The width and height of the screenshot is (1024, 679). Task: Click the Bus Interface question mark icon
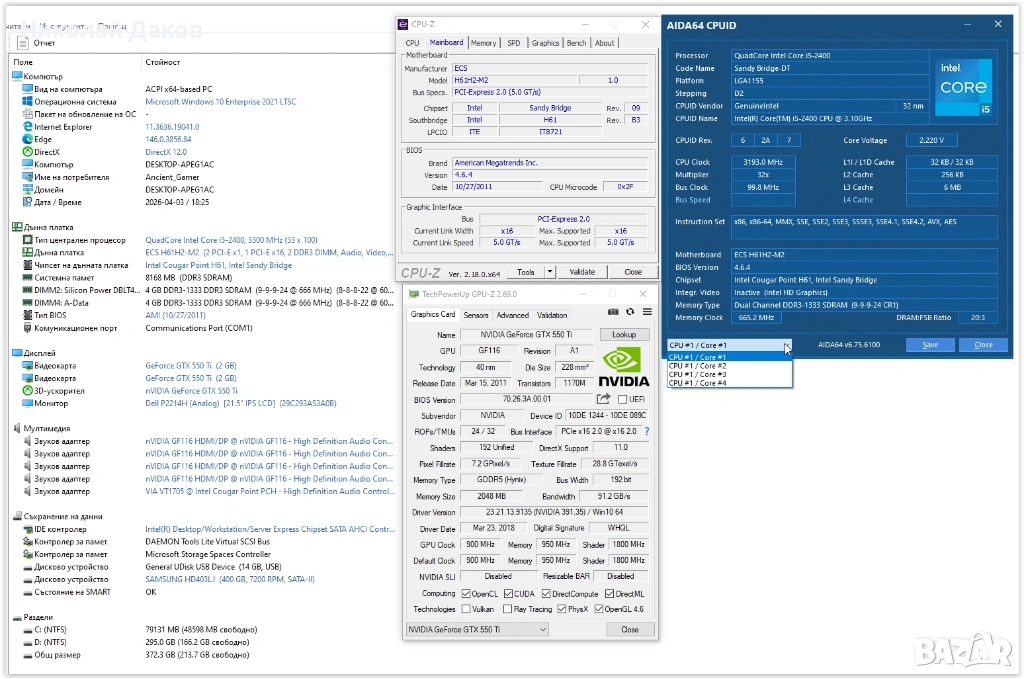[646, 432]
